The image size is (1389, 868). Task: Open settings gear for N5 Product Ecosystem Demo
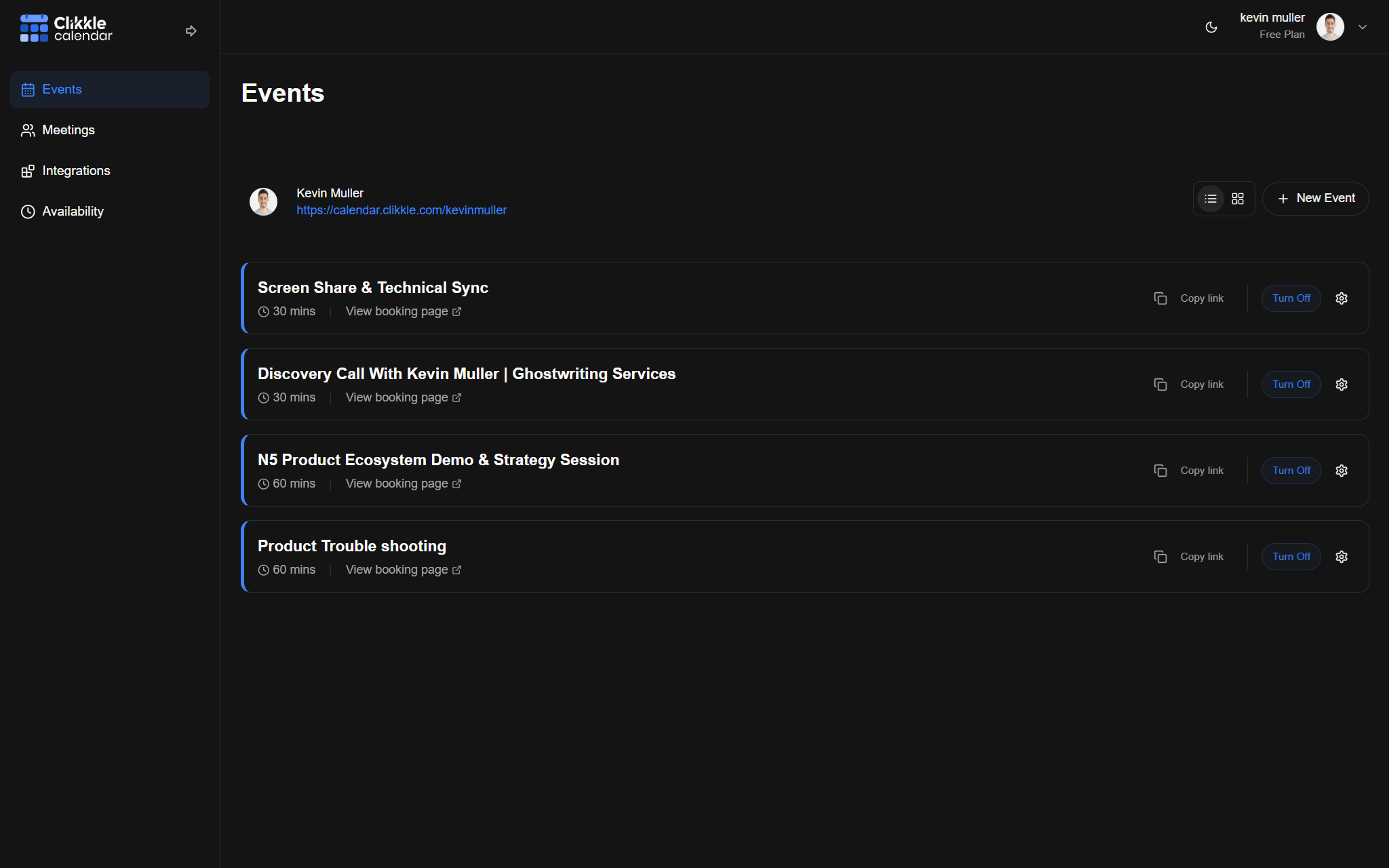pyautogui.click(x=1342, y=471)
